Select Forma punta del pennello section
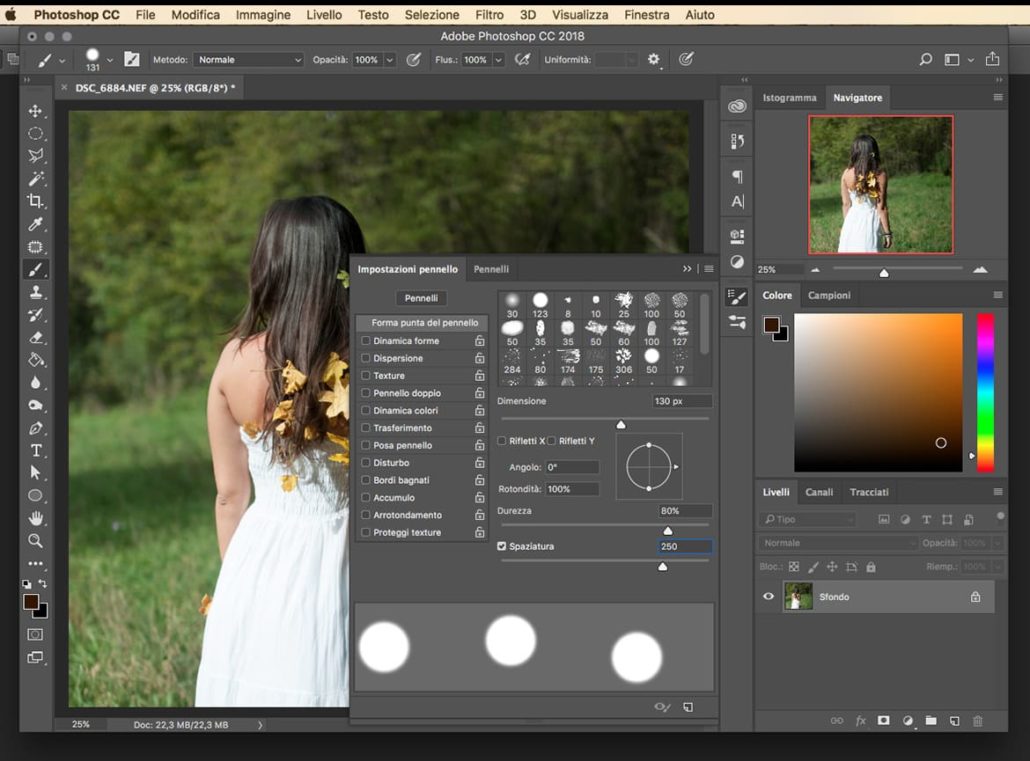The height and width of the screenshot is (761, 1030). pyautogui.click(x=422, y=323)
